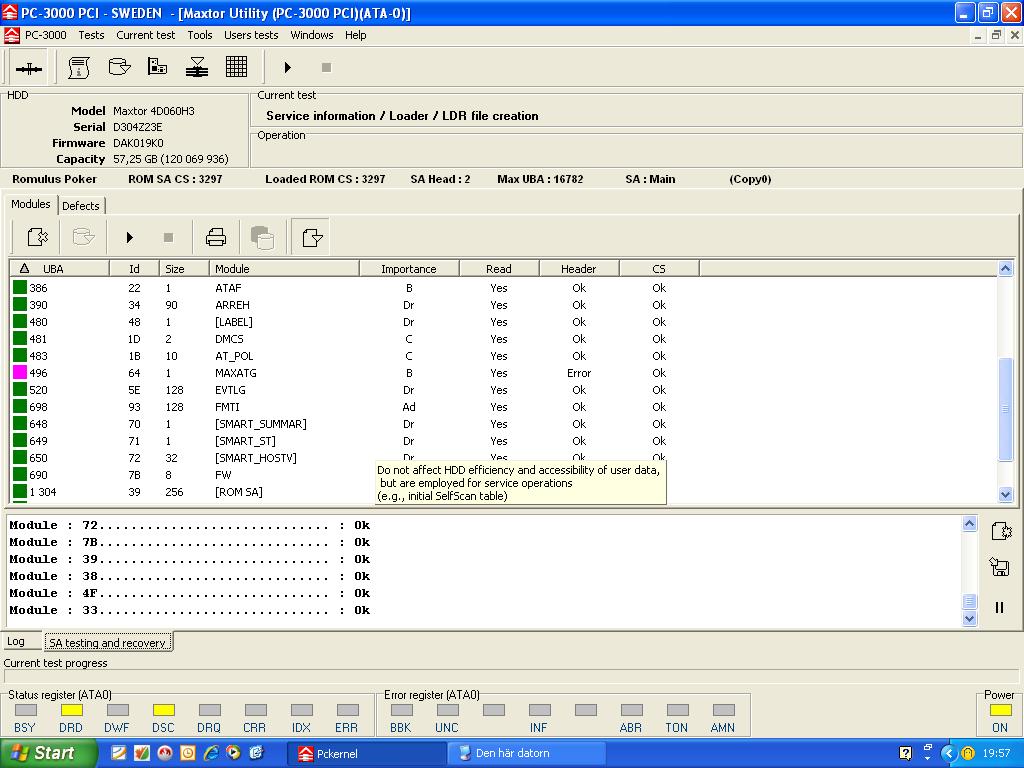This screenshot has width=1024, height=768.
Task: Toggle the Power ON indicator
Action: [1000, 710]
